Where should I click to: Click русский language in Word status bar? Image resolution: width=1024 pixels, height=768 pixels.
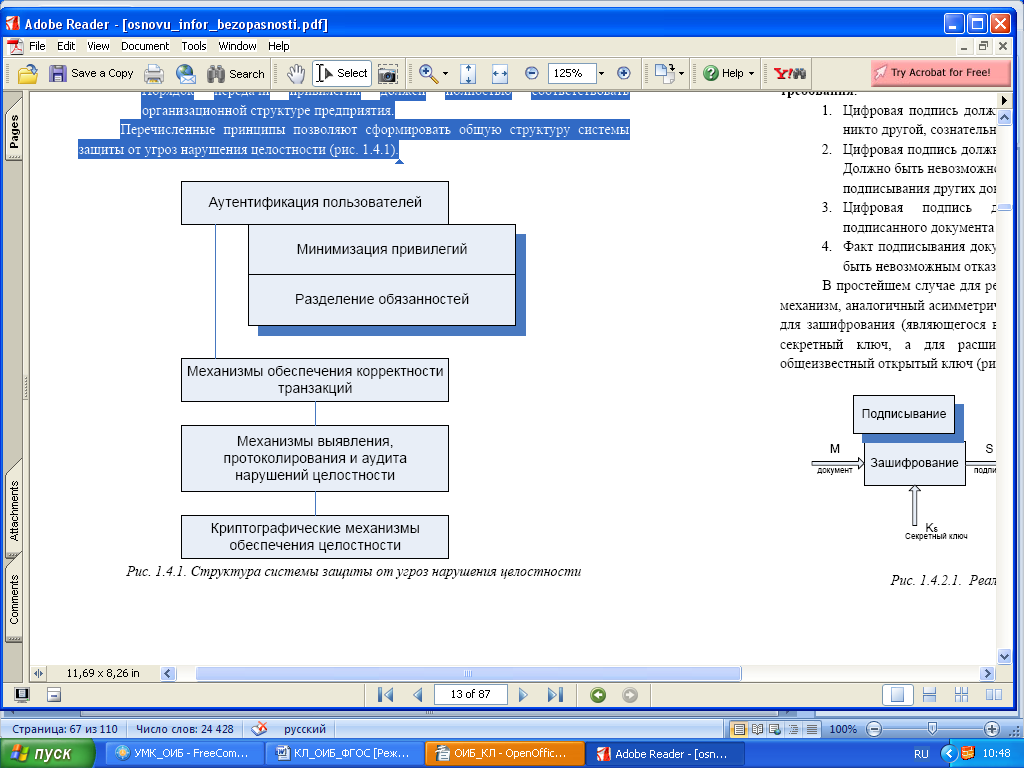304,729
